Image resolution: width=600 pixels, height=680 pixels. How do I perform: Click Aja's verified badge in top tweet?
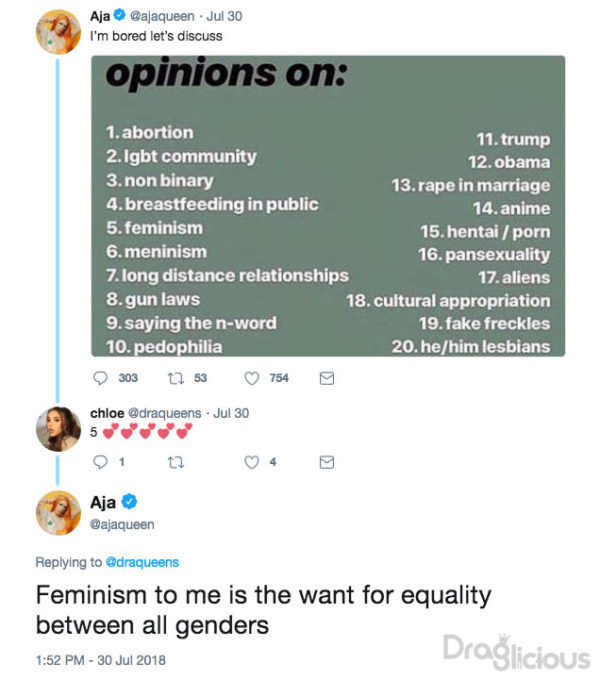tap(119, 17)
